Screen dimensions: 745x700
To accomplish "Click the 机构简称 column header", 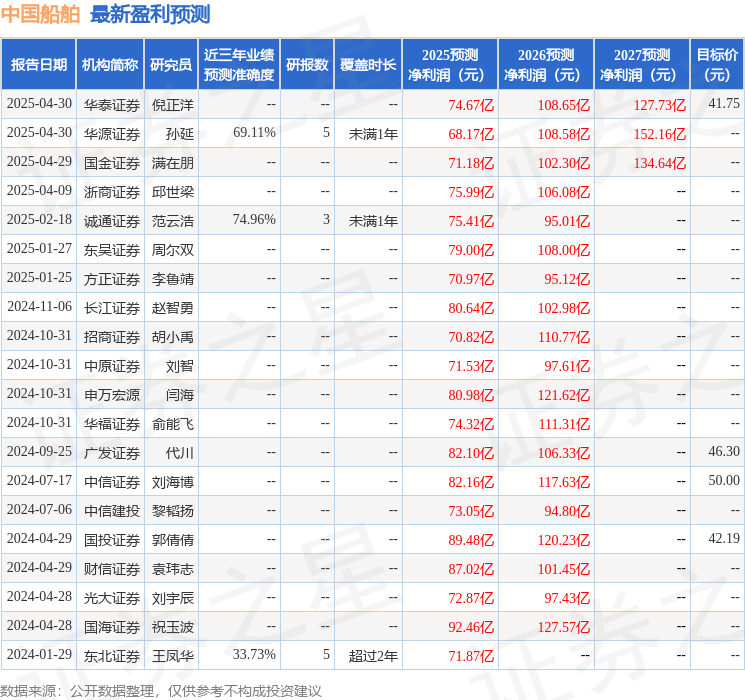I will click(110, 64).
